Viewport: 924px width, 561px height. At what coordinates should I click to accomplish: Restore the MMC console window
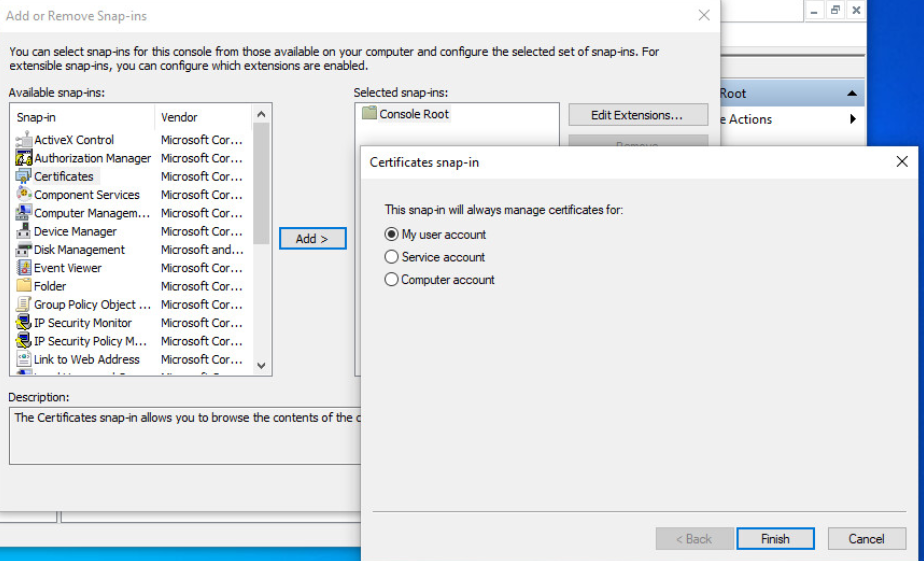(x=835, y=11)
